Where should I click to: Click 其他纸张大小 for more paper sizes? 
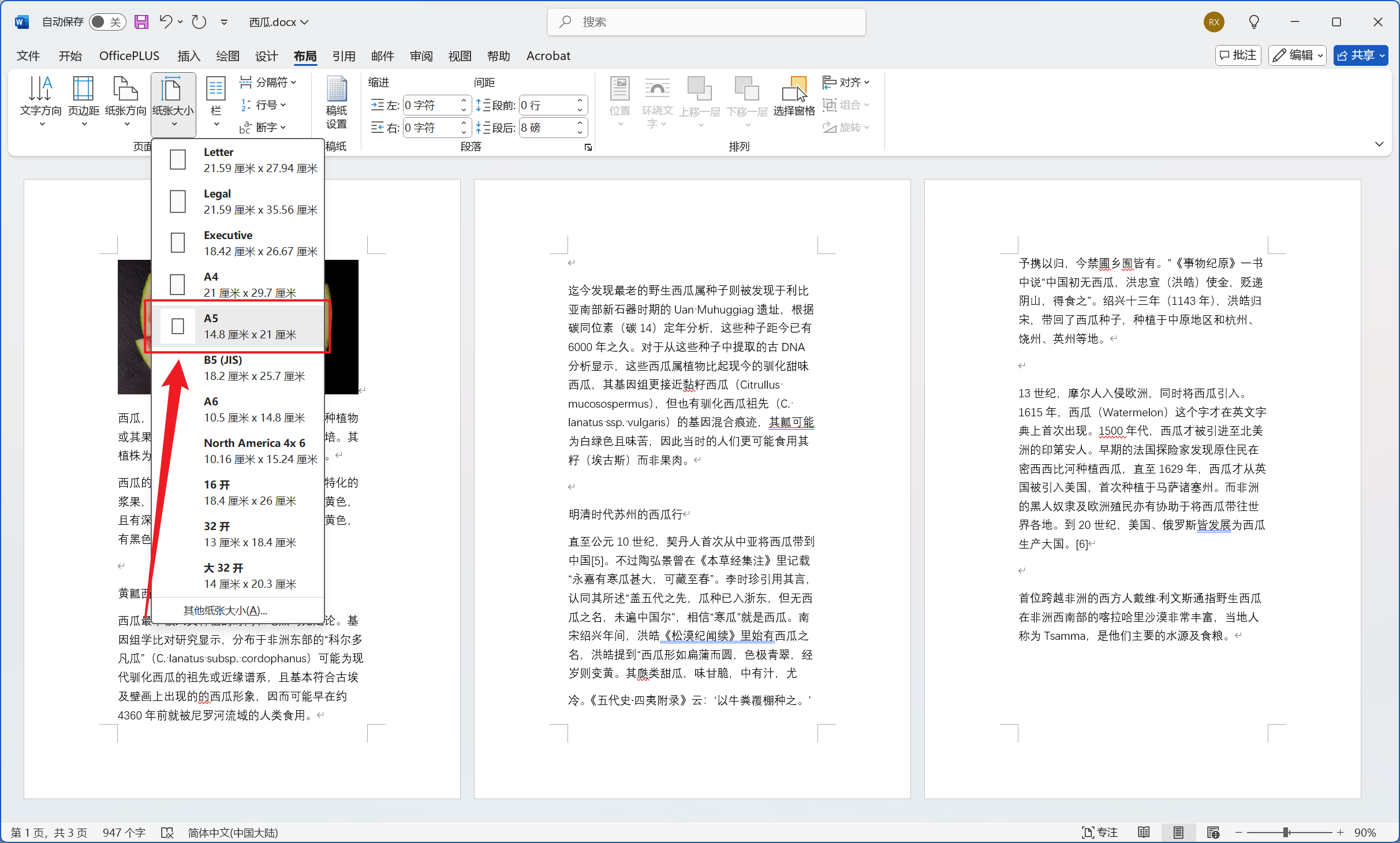(x=225, y=610)
